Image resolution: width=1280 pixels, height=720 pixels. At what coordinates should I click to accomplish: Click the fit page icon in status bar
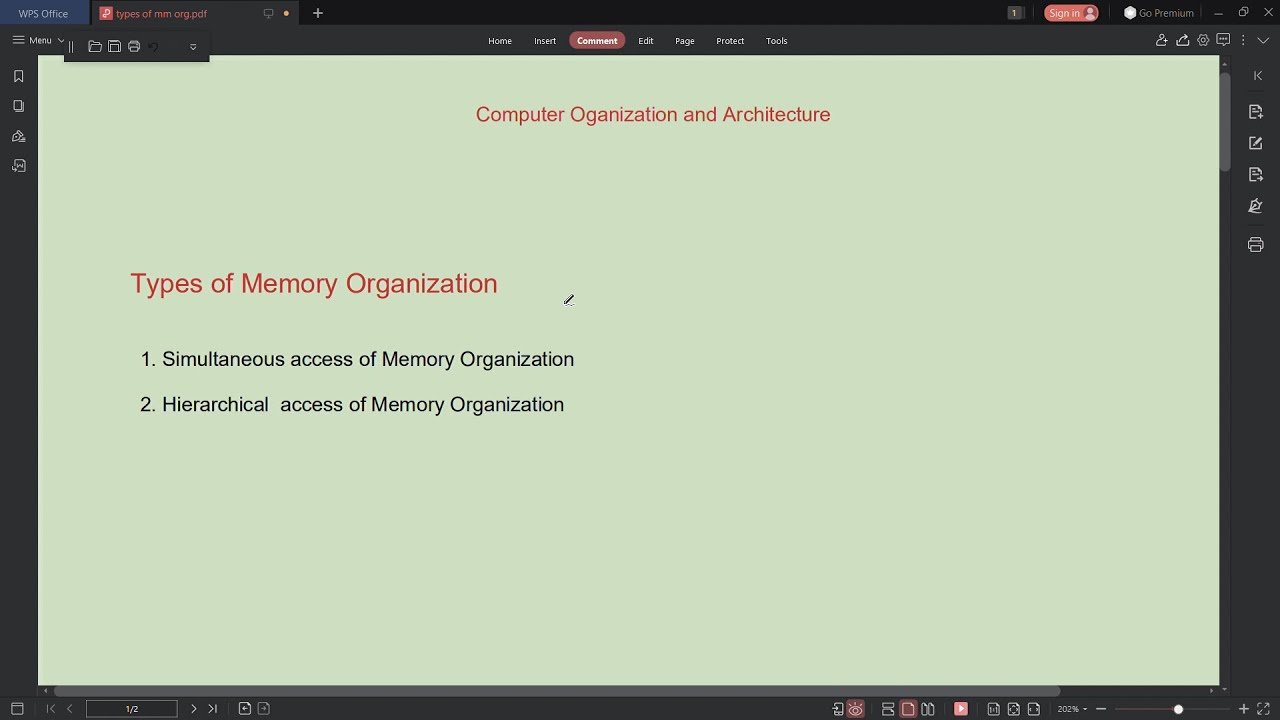click(x=1033, y=709)
